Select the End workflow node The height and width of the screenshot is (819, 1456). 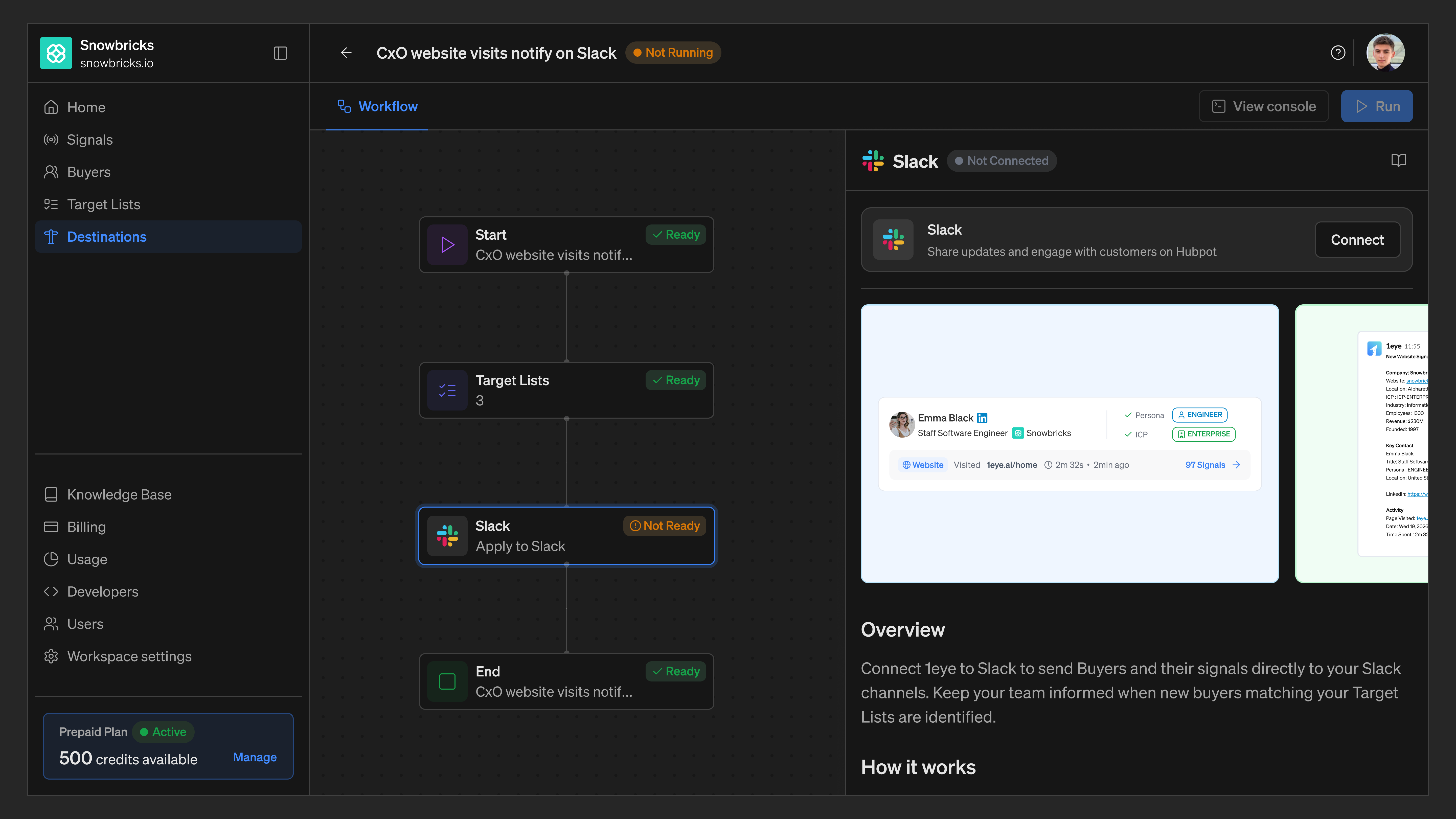tap(566, 682)
